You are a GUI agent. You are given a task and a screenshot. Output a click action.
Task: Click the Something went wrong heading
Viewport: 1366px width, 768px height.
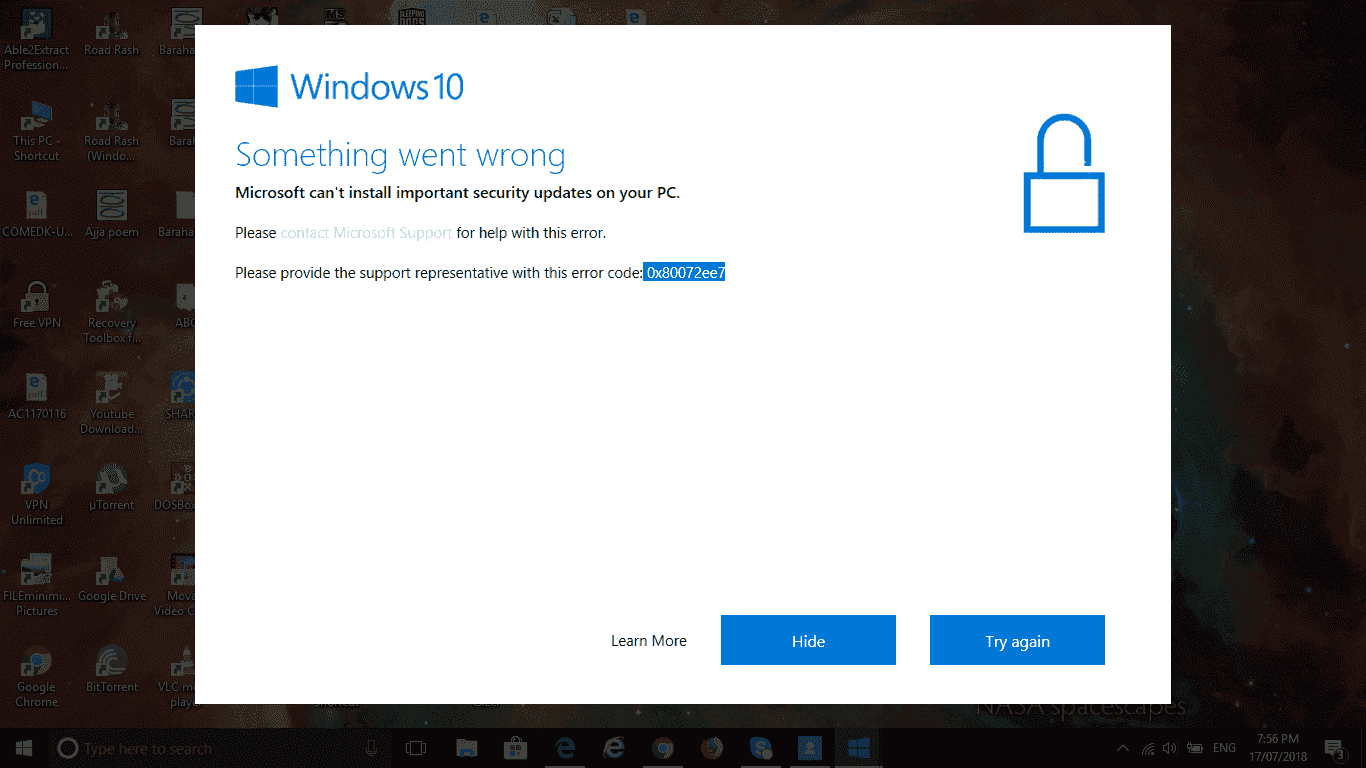point(400,155)
